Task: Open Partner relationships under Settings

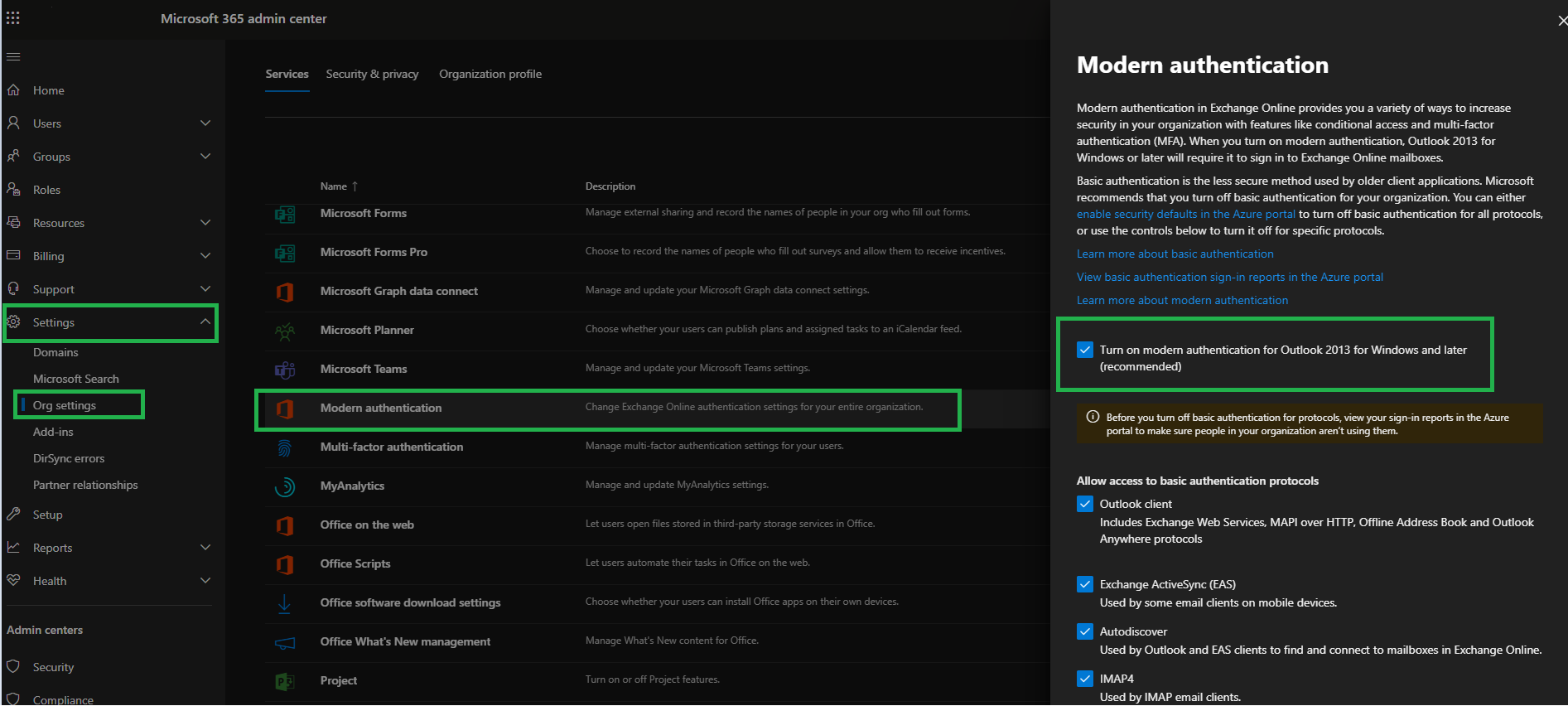Action: coord(85,485)
